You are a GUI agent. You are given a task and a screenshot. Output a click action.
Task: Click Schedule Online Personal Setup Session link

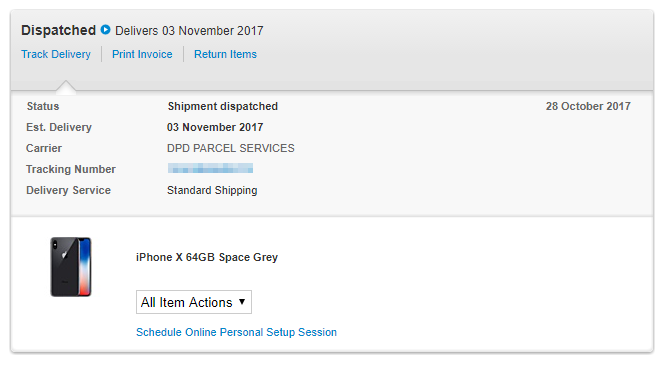pos(236,332)
